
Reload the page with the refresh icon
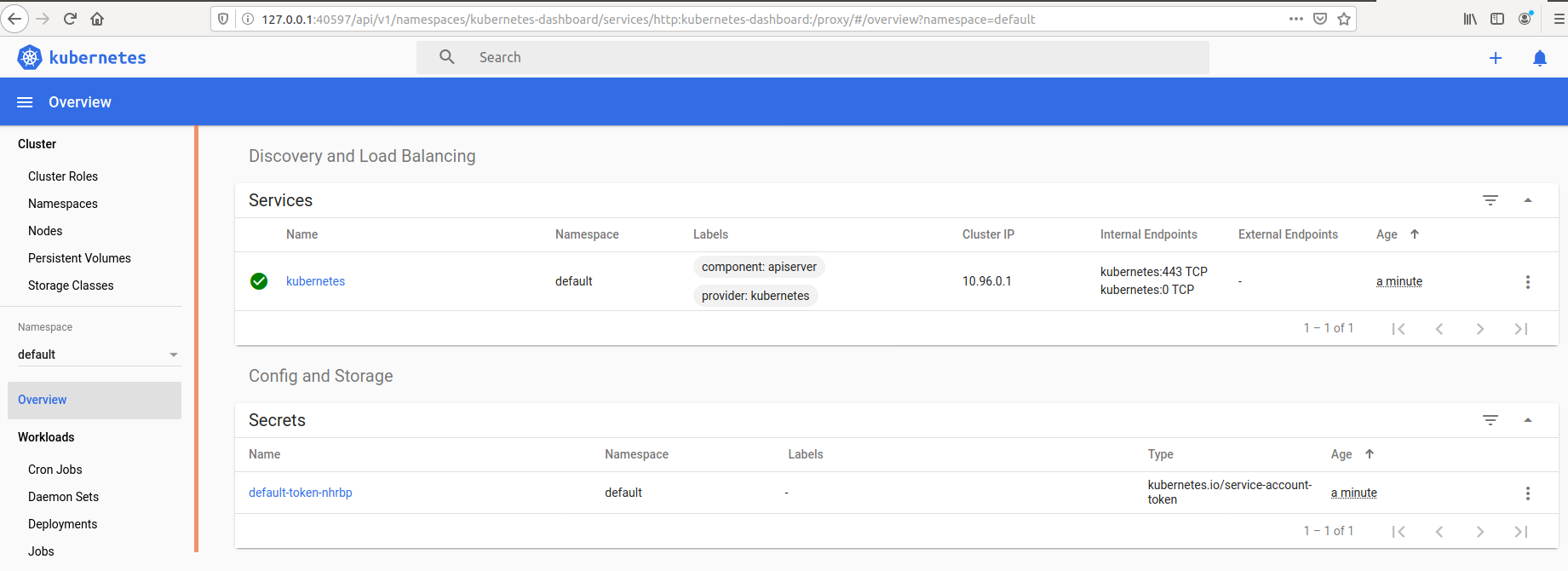click(x=70, y=19)
